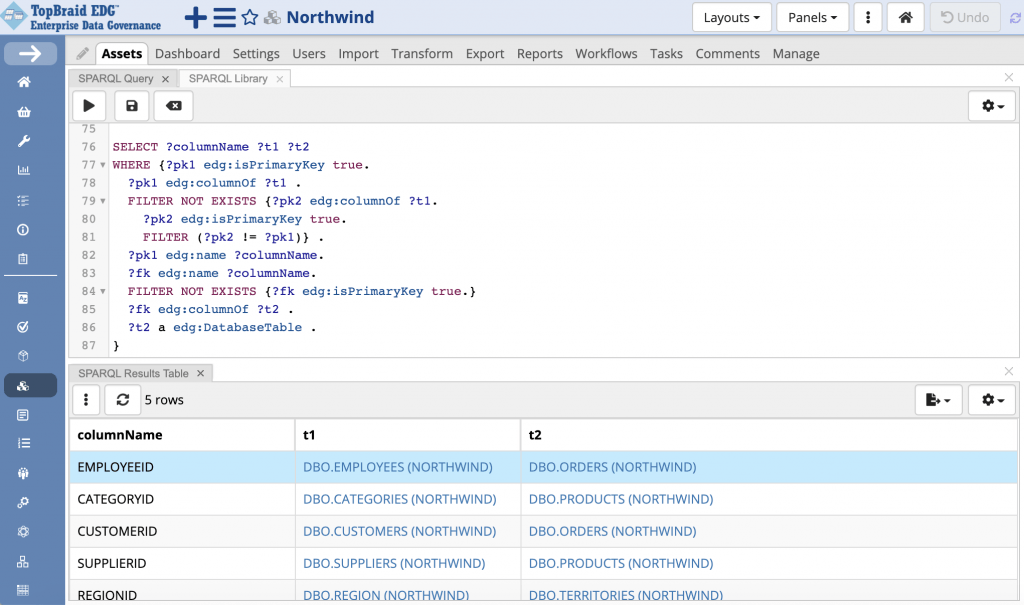
Task: Open results table gear settings dropdown
Action: point(992,400)
